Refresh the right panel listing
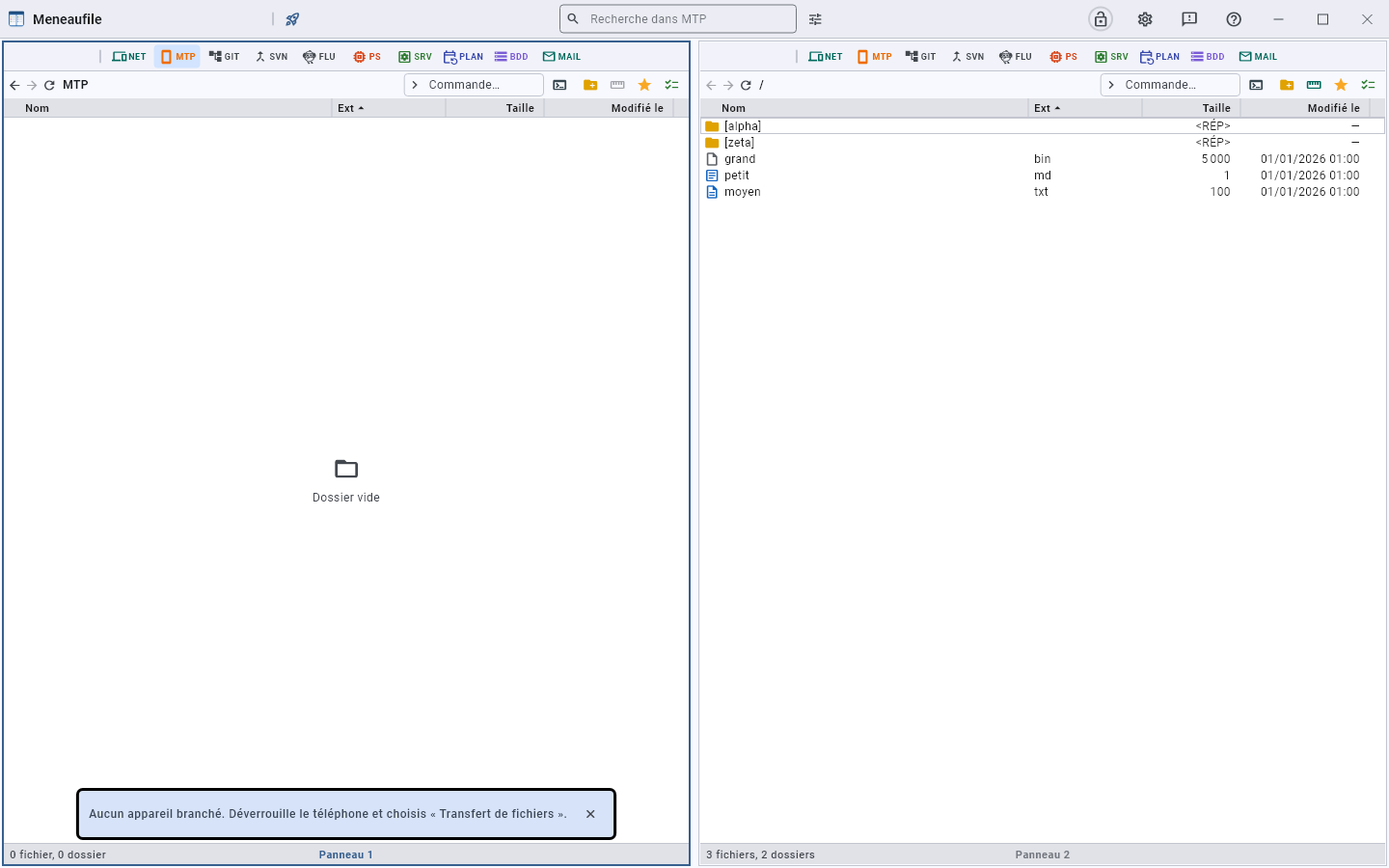Screen dimensions: 1389x868 pyautogui.click(x=746, y=85)
